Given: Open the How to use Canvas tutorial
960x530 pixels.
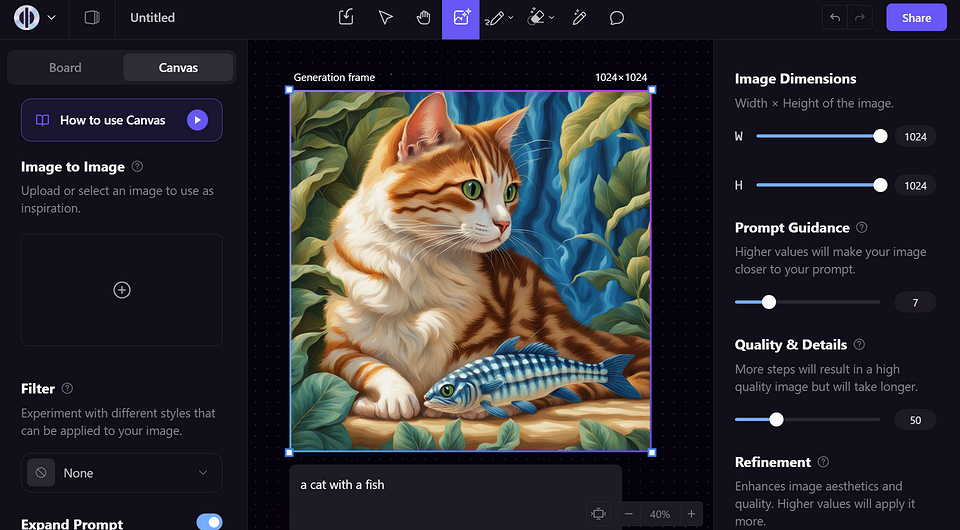Looking at the screenshot, I should tap(122, 120).
